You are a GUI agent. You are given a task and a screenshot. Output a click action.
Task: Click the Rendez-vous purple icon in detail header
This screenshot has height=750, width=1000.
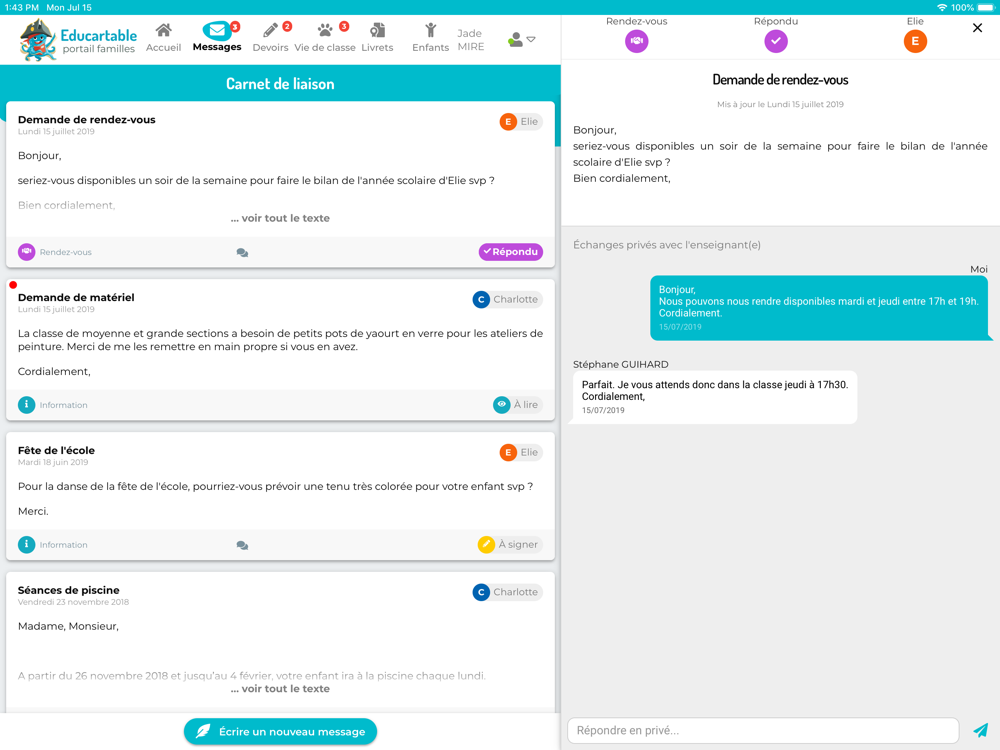[x=636, y=41]
